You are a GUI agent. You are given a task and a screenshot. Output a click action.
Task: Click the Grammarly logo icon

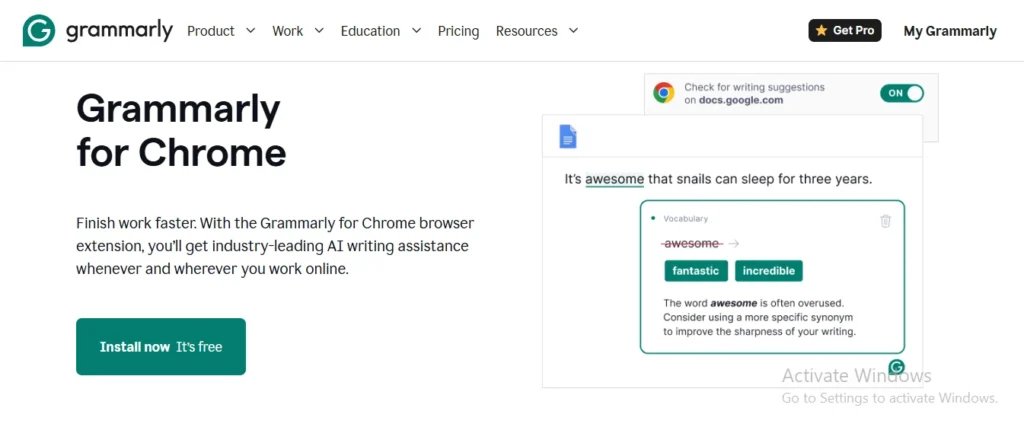coord(39,31)
